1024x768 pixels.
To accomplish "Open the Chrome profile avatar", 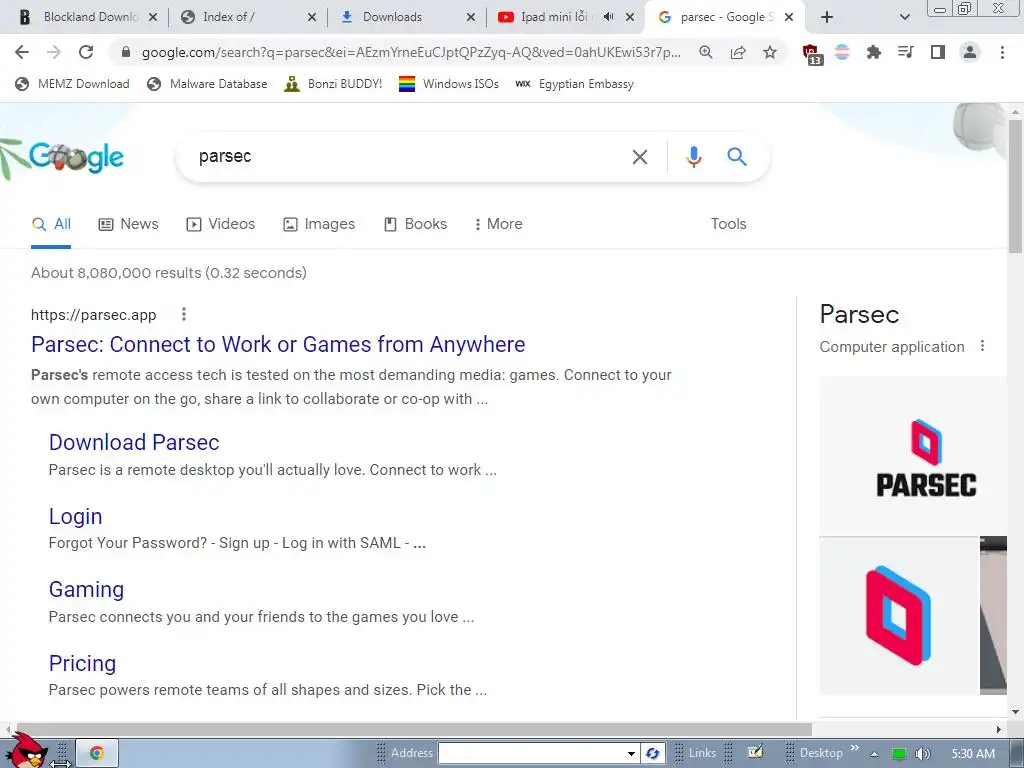I will click(970, 52).
